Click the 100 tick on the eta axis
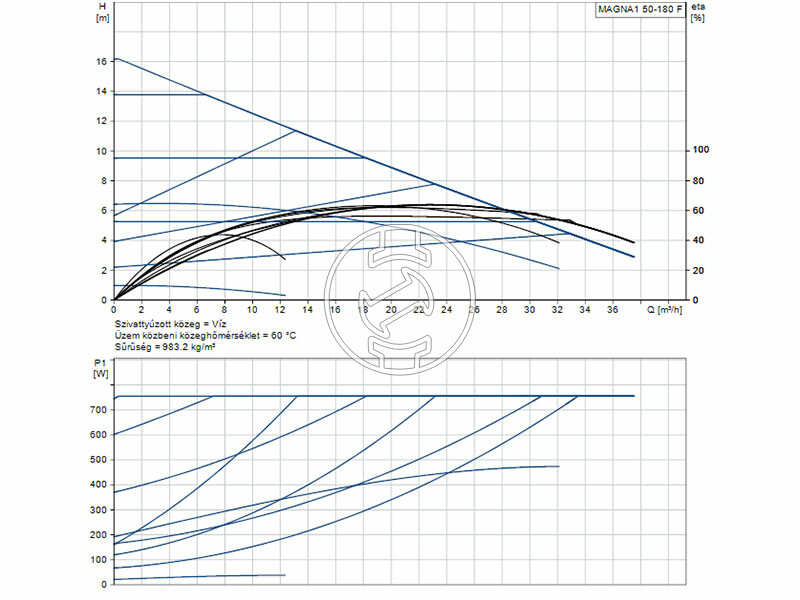The height and width of the screenshot is (600, 800). (x=701, y=150)
